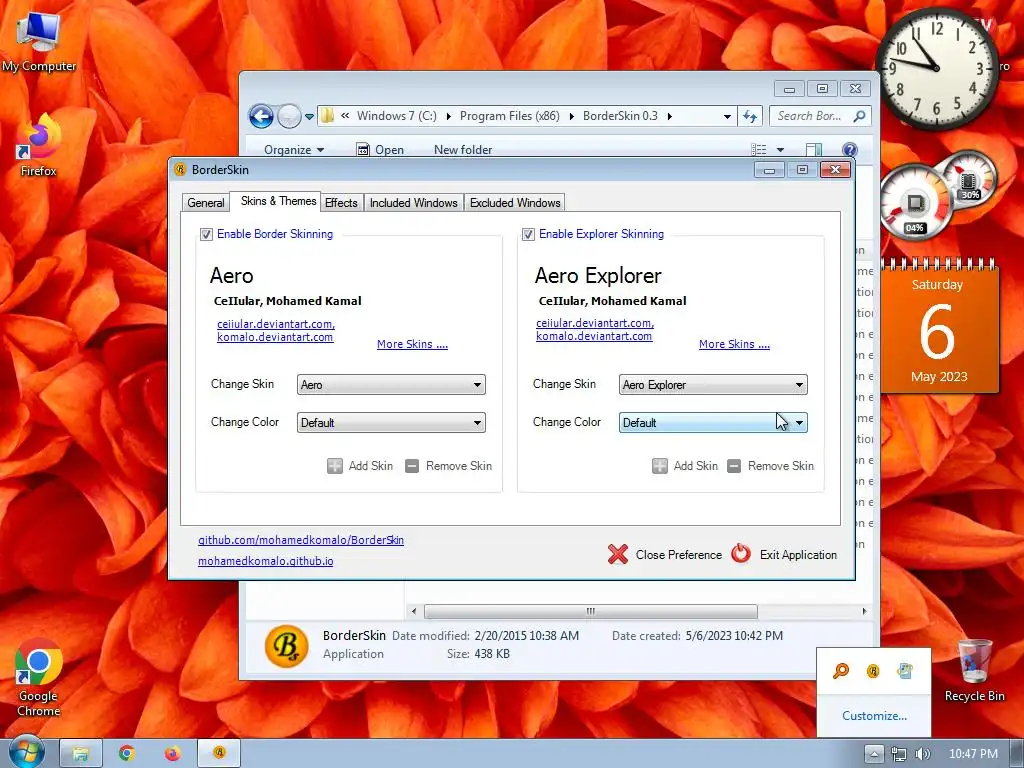The image size is (1024, 768).
Task: Show hidden tray icons arrow
Action: [x=874, y=754]
